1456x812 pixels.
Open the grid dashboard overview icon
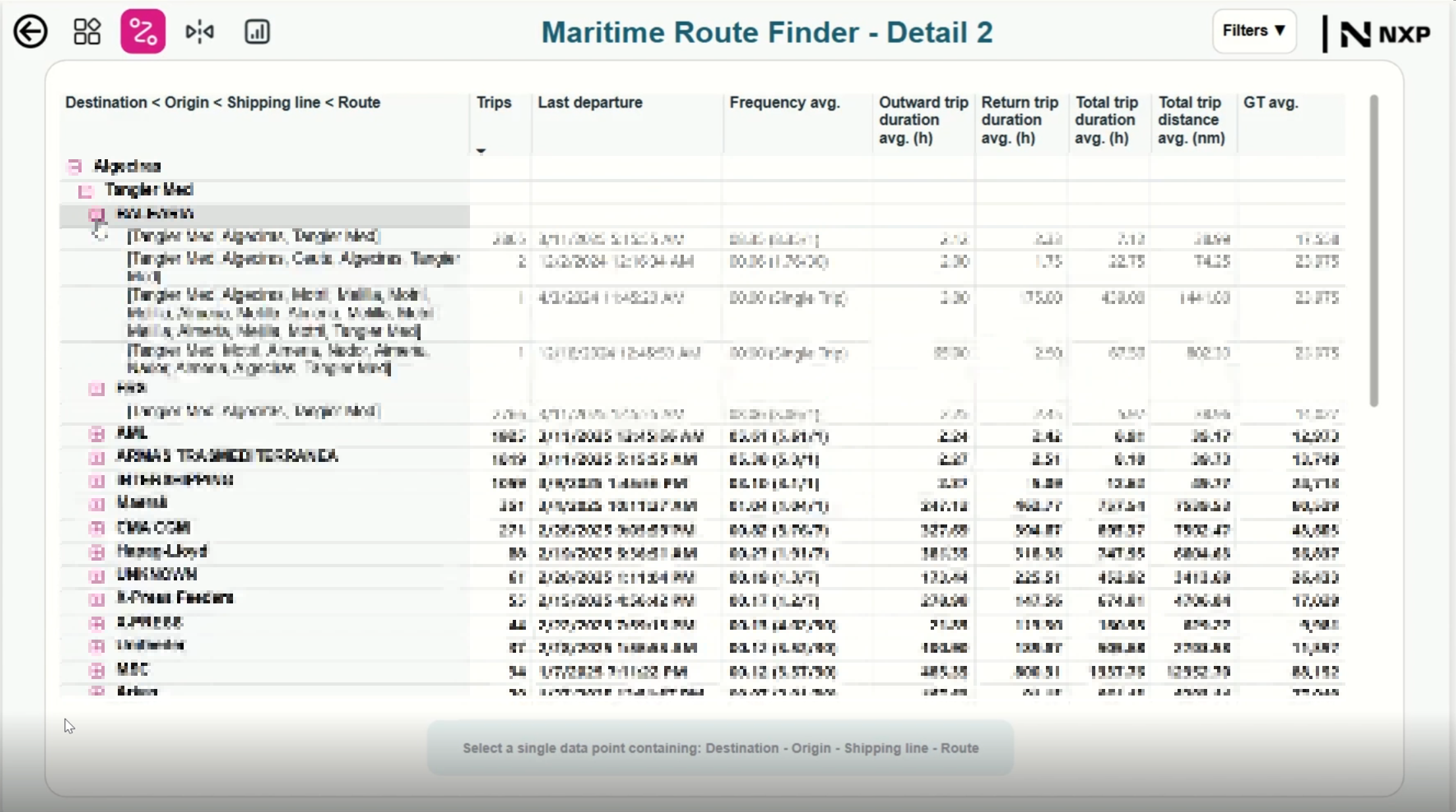pos(87,32)
